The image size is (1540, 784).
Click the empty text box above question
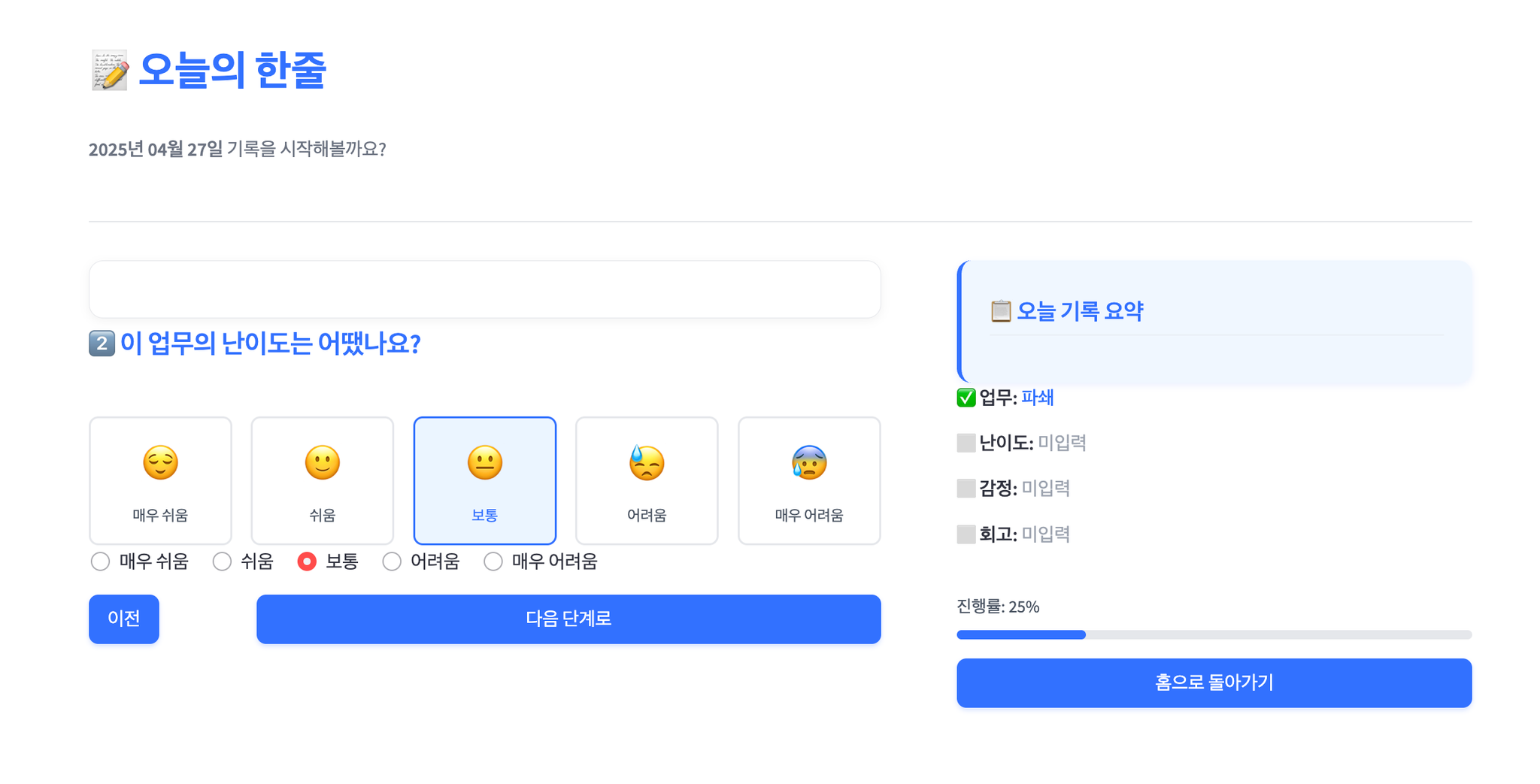pyautogui.click(x=485, y=289)
